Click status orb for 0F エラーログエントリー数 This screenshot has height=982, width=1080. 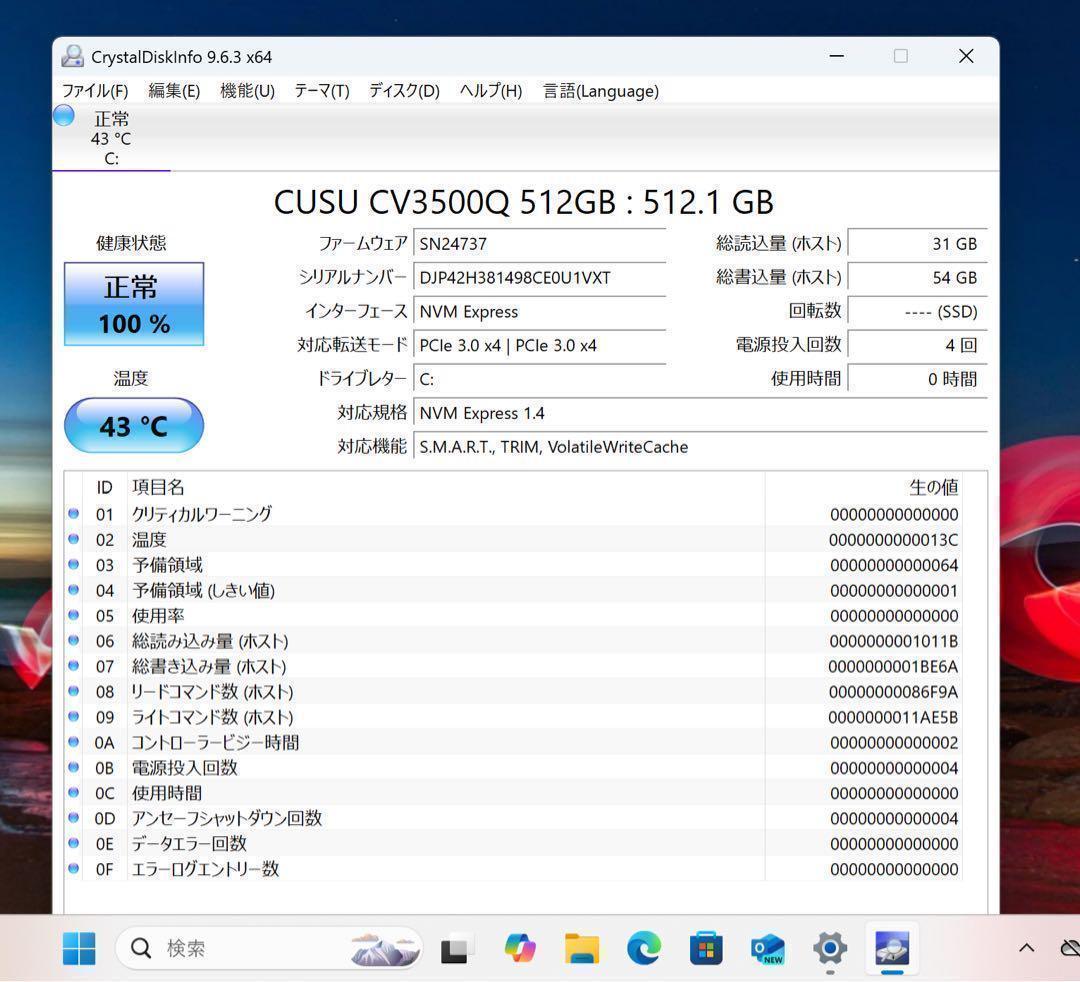pos(74,869)
